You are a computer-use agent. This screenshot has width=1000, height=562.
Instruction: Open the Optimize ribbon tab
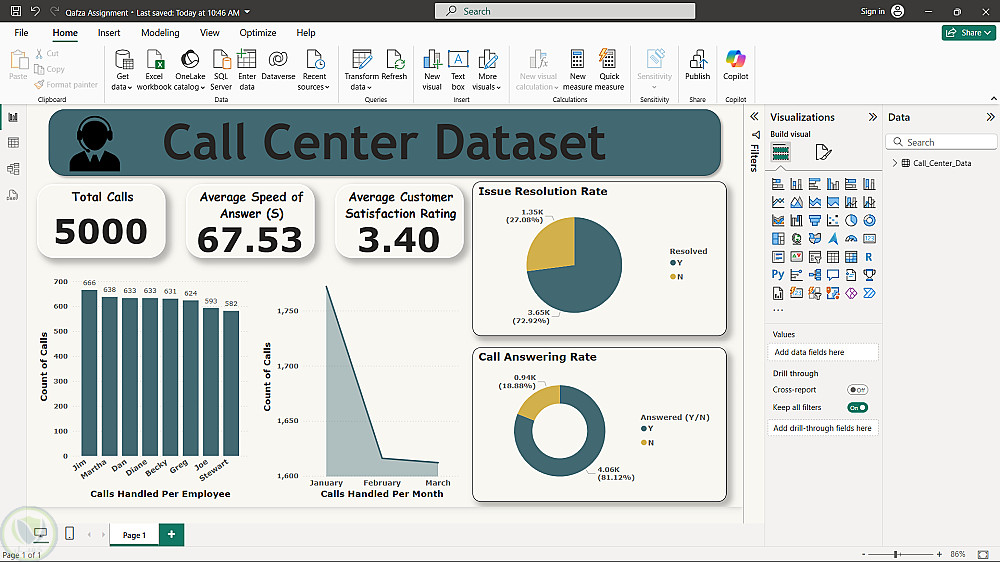point(258,33)
